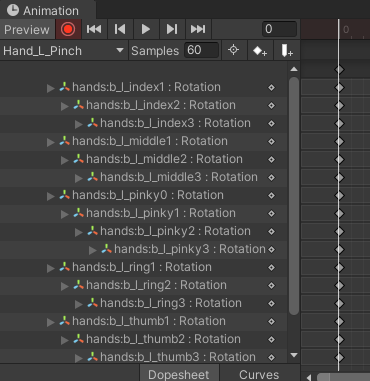Click transform icon of b_l_index1
The width and height of the screenshot is (370, 381).
pyautogui.click(x=64, y=87)
